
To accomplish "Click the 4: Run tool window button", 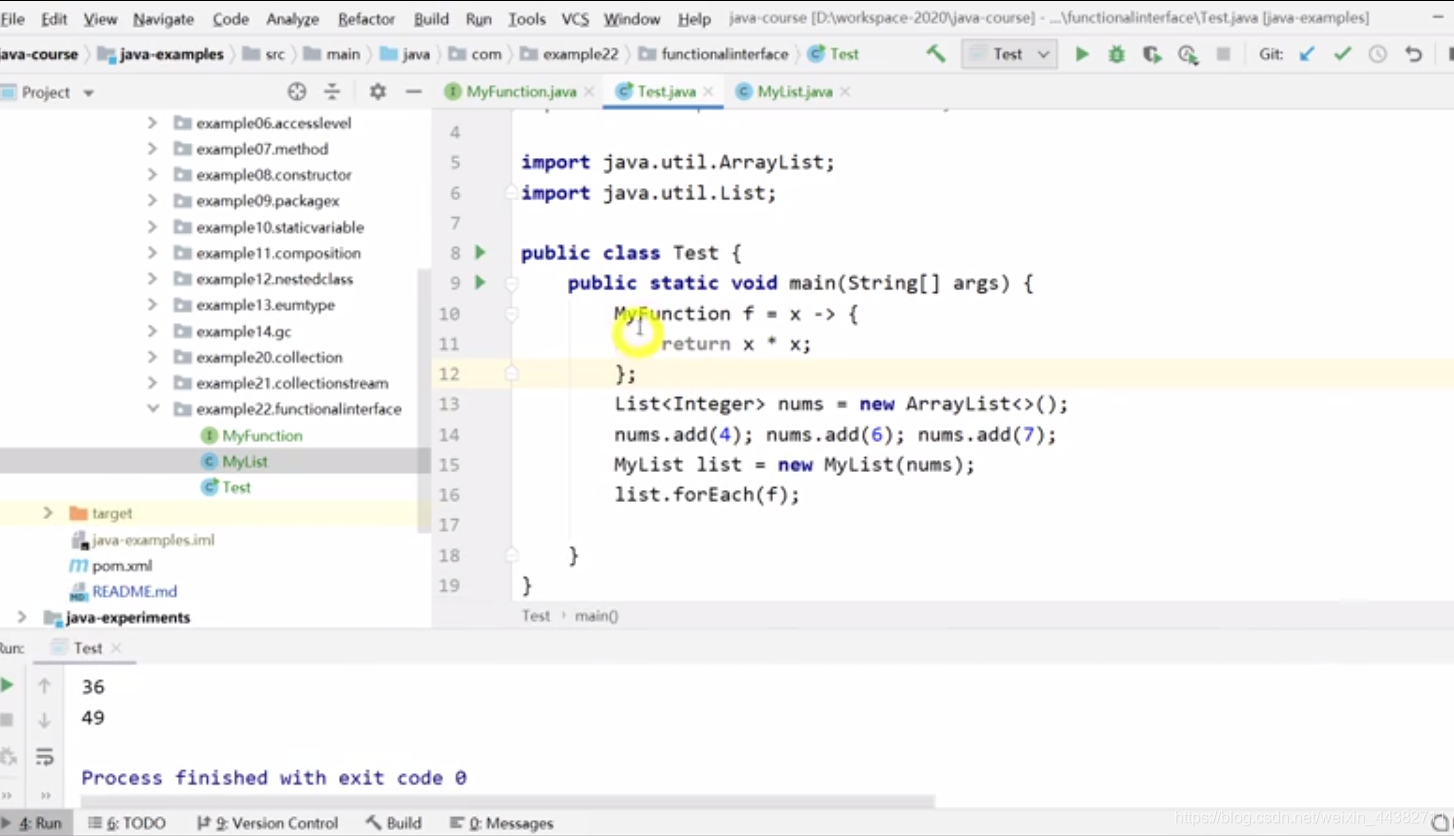I will point(36,823).
